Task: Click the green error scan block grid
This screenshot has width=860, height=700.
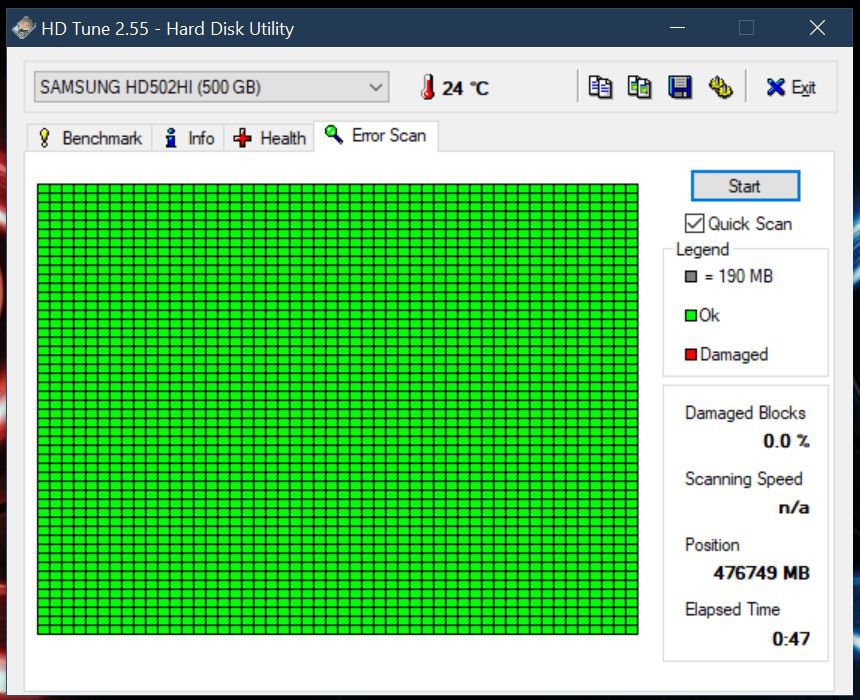Action: 337,409
